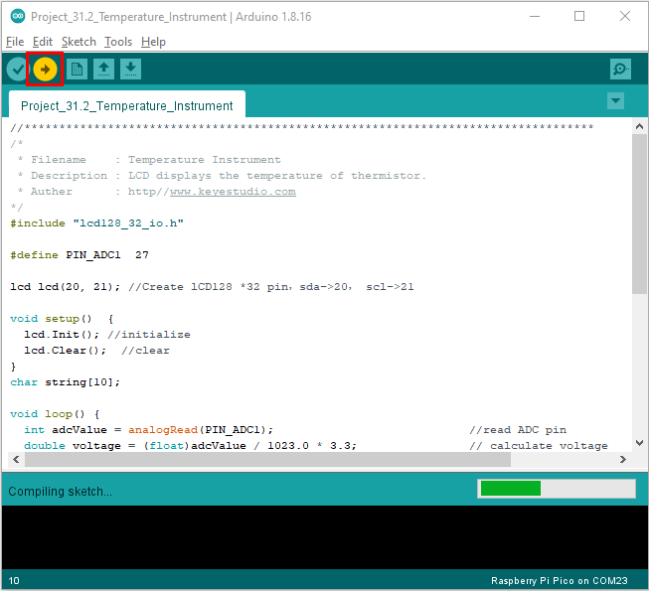Click the Verify checkmark button
The width and height of the screenshot is (650, 592).
pyautogui.click(x=17, y=69)
